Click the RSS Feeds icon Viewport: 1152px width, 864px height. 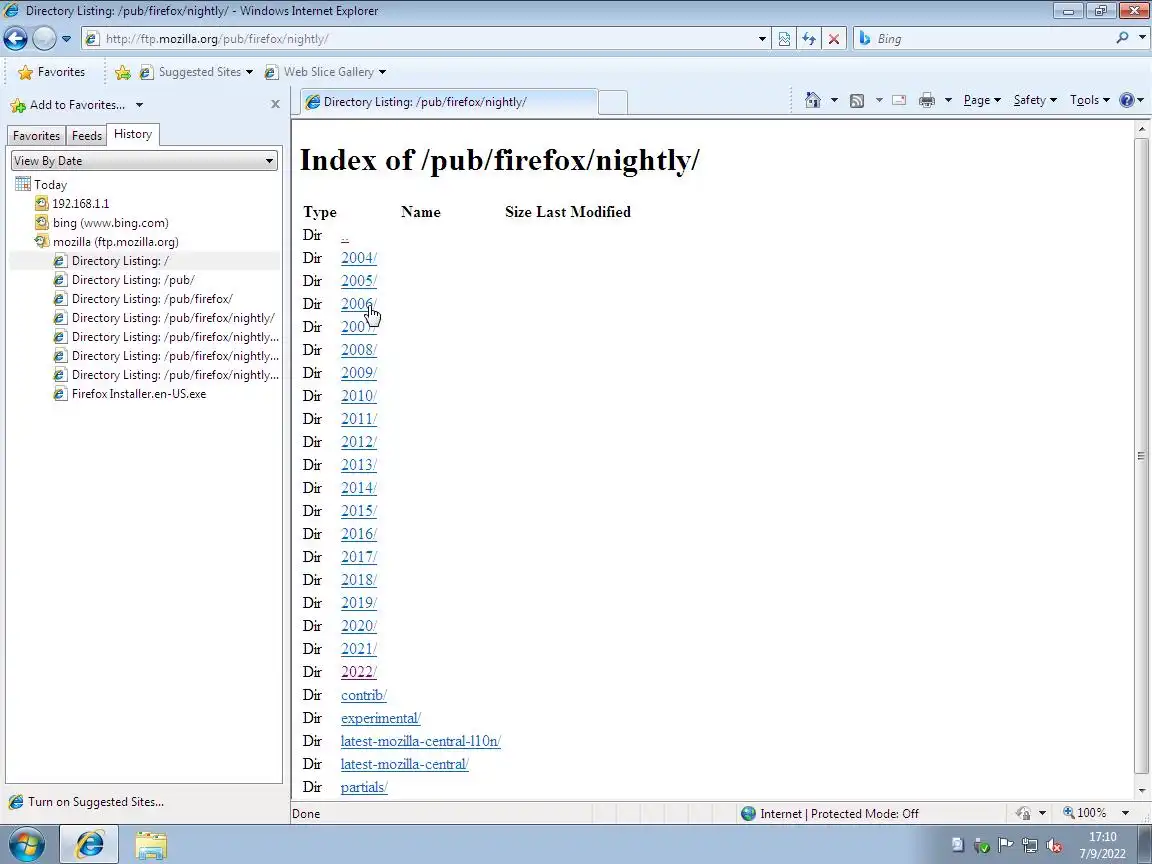[857, 101]
